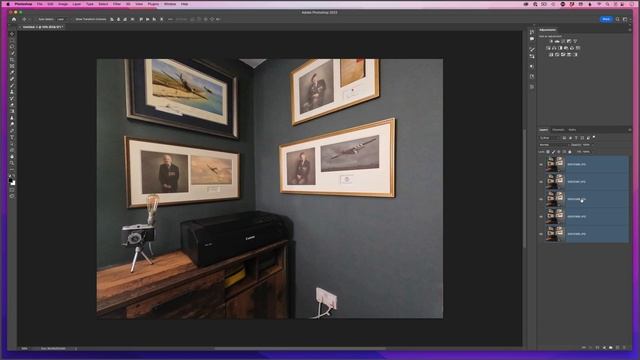
Task: Select the Pen tool
Action: coord(12,131)
